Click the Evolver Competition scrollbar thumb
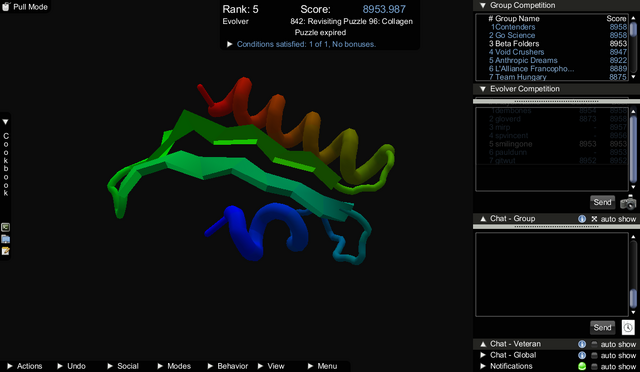This screenshot has width=640, height=372. pos(633,149)
